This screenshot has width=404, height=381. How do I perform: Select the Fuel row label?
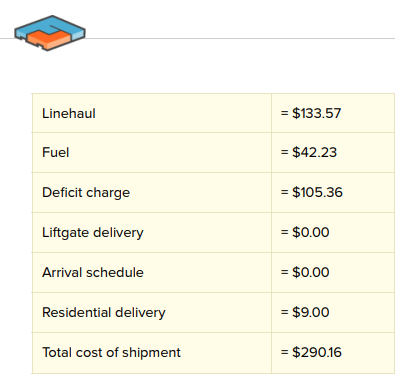tap(56, 153)
